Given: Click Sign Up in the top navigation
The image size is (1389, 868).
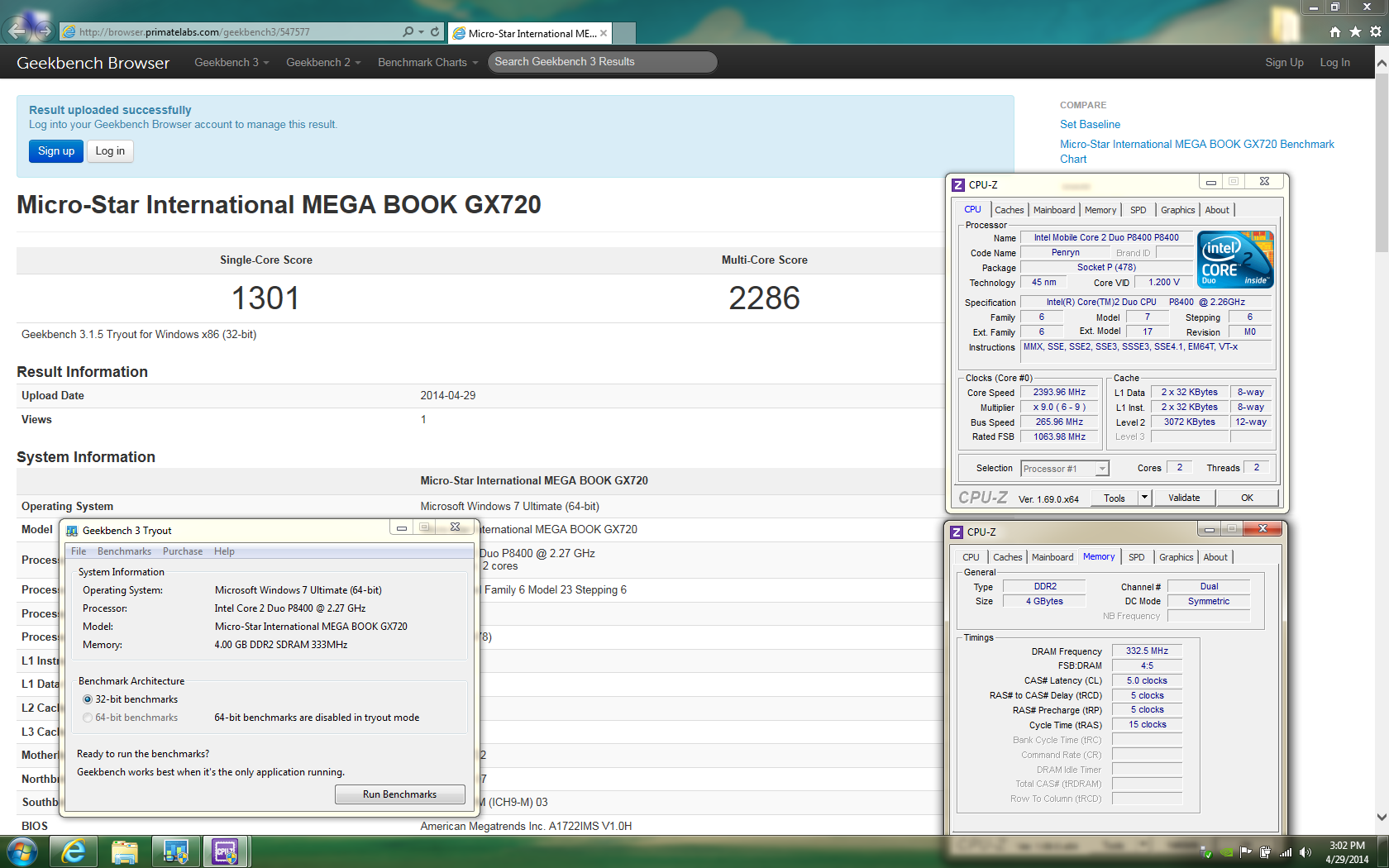Looking at the screenshot, I should click(x=1284, y=62).
